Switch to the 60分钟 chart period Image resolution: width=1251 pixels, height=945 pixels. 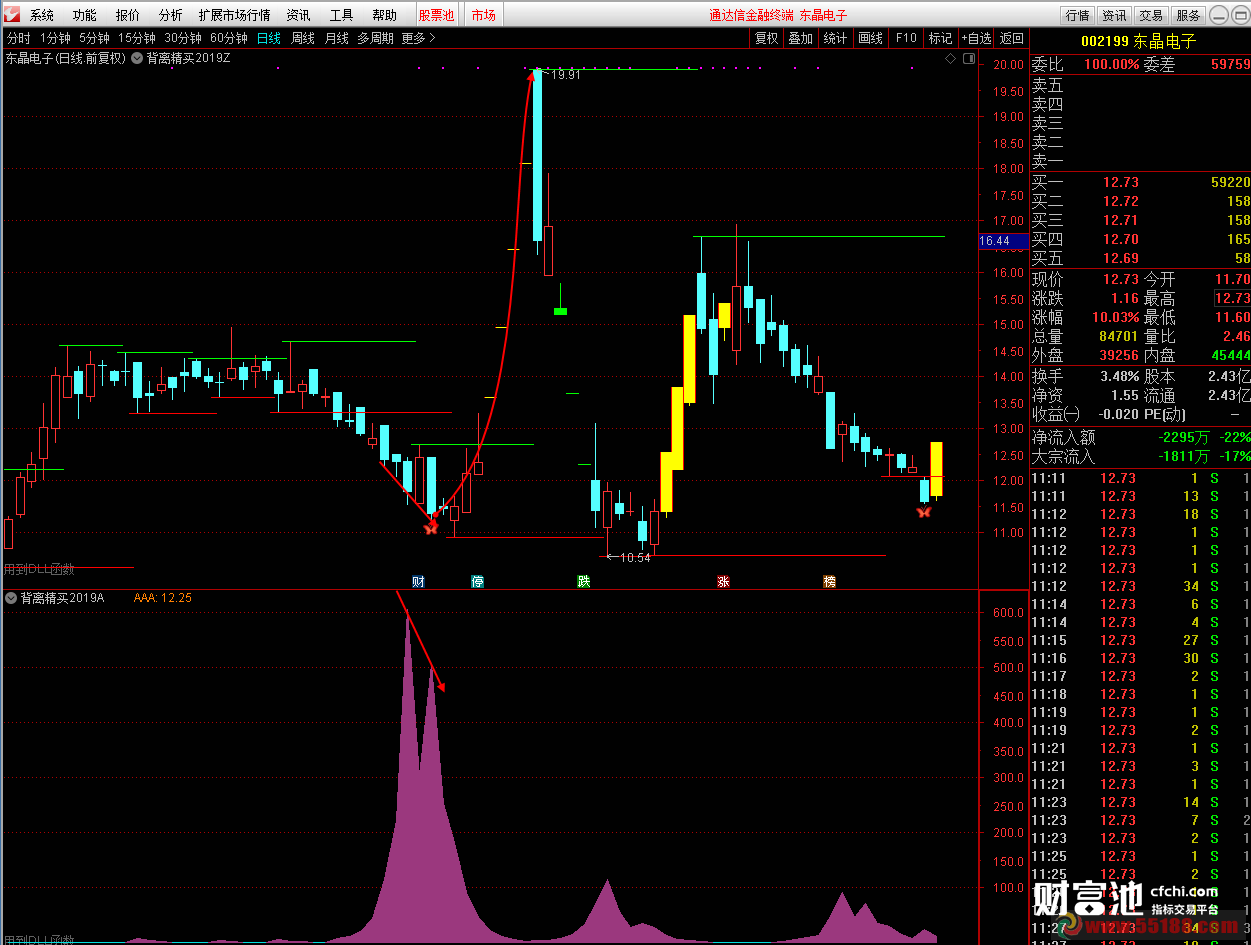pos(229,38)
